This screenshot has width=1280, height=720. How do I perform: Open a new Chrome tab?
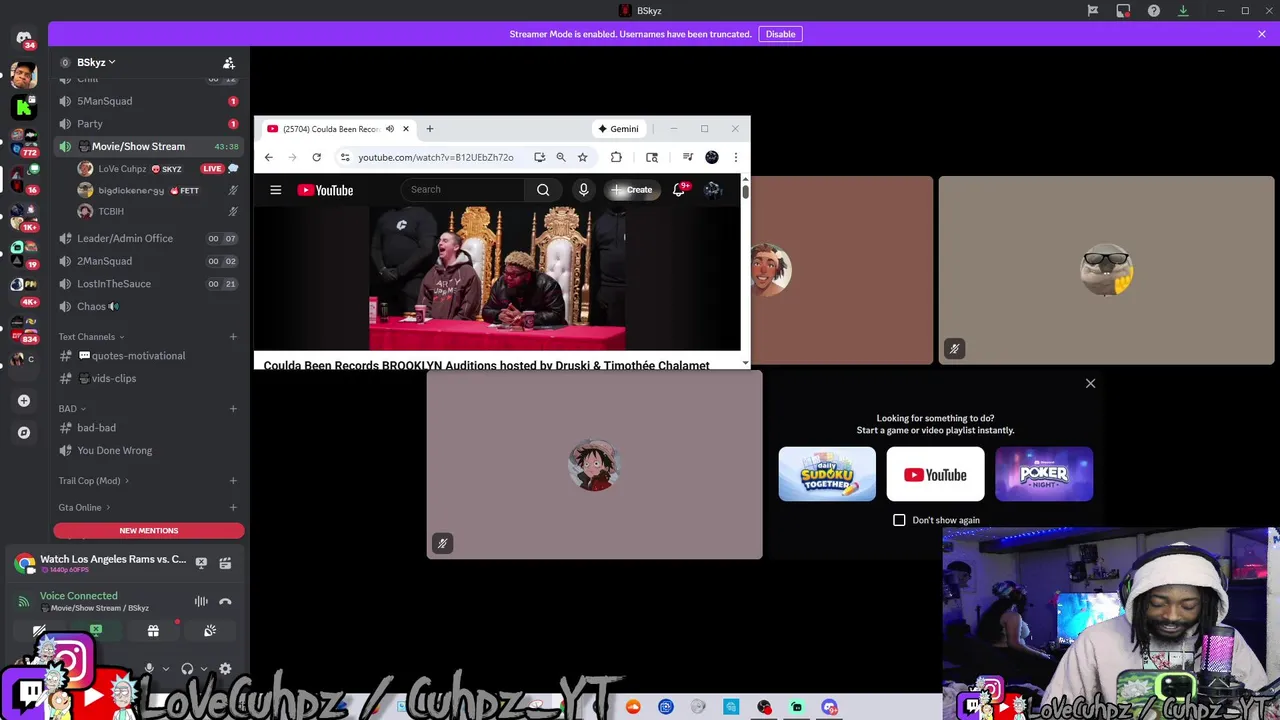click(430, 129)
